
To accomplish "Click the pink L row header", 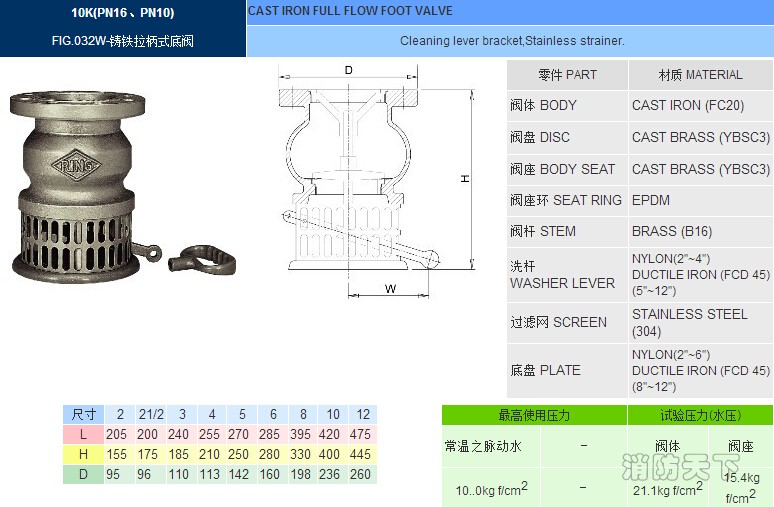I will 84,434.
